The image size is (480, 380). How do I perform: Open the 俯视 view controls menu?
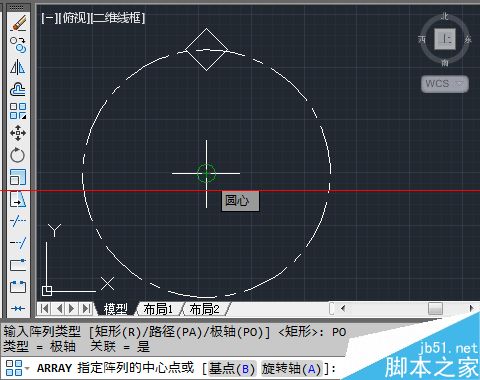point(74,18)
